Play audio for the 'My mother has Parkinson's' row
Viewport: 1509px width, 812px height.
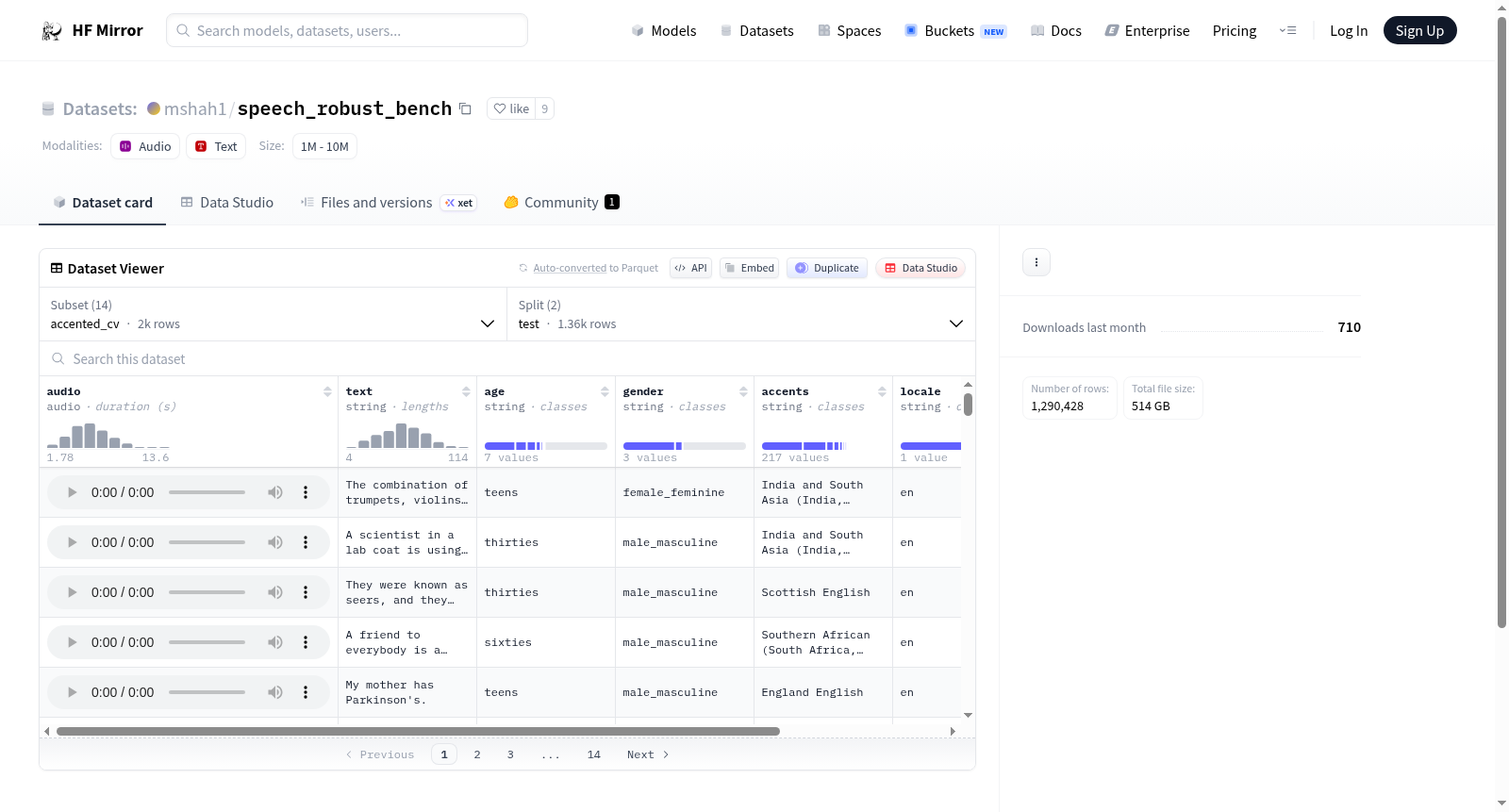pyautogui.click(x=72, y=692)
